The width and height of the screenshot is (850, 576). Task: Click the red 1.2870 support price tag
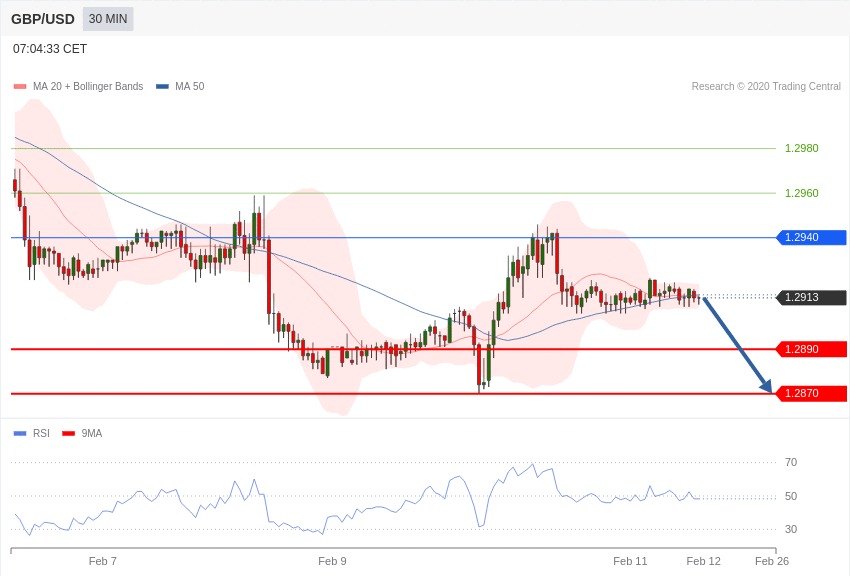coord(812,393)
